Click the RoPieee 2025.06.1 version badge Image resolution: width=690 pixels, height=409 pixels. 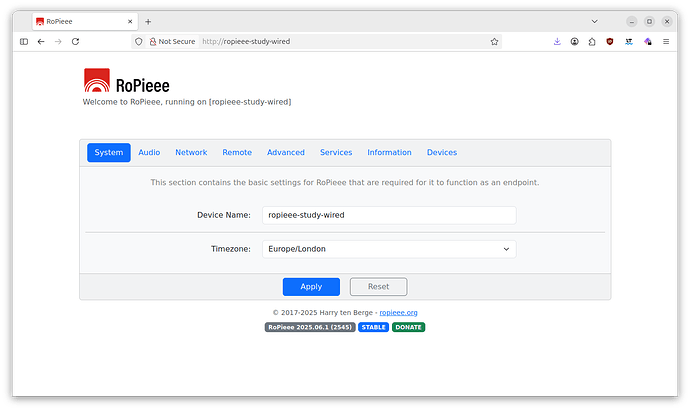pos(310,327)
